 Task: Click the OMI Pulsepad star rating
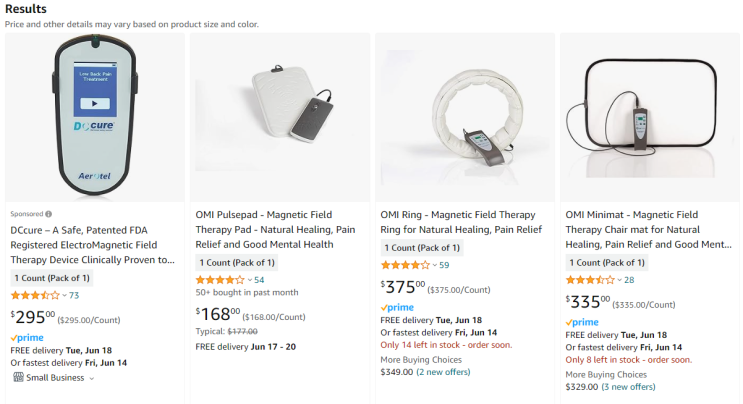220,280
